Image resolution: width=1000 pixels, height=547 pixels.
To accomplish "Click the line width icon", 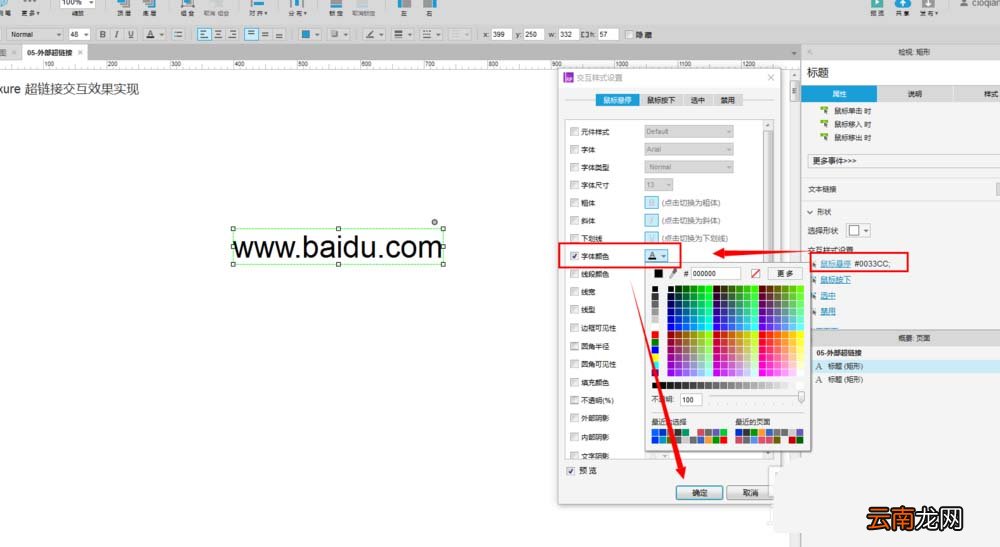I will [399, 34].
